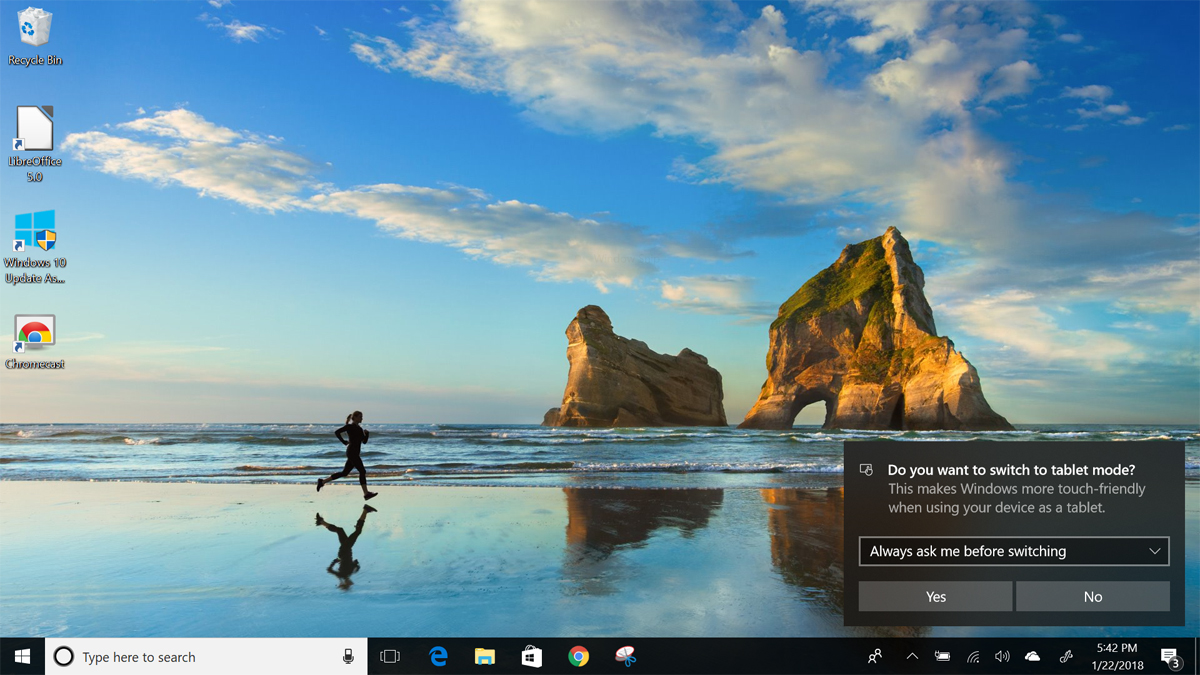
Task: Click the speaker icon to adjust volume
Action: 1001,656
